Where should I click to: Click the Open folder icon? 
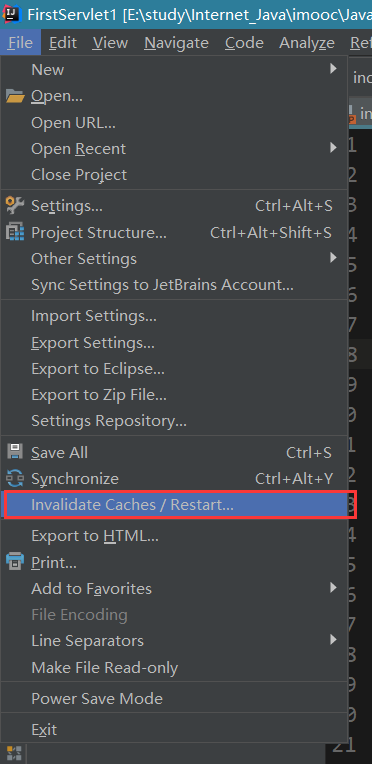(15, 96)
